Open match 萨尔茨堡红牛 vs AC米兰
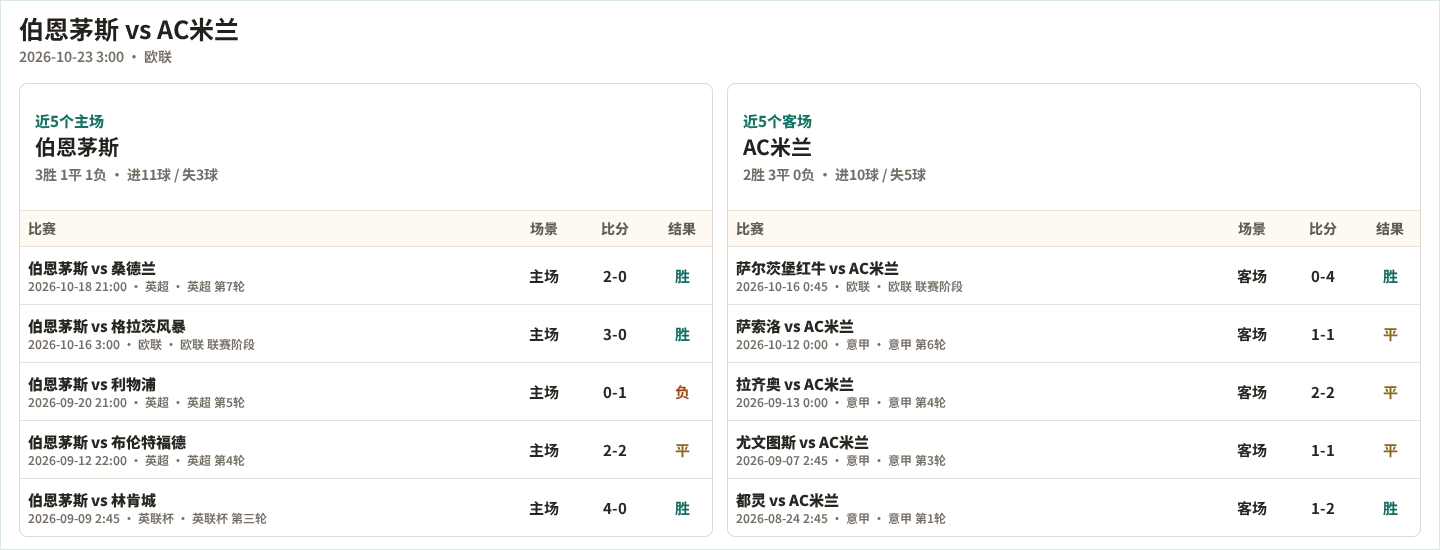The width and height of the screenshot is (1440, 550). 817,268
